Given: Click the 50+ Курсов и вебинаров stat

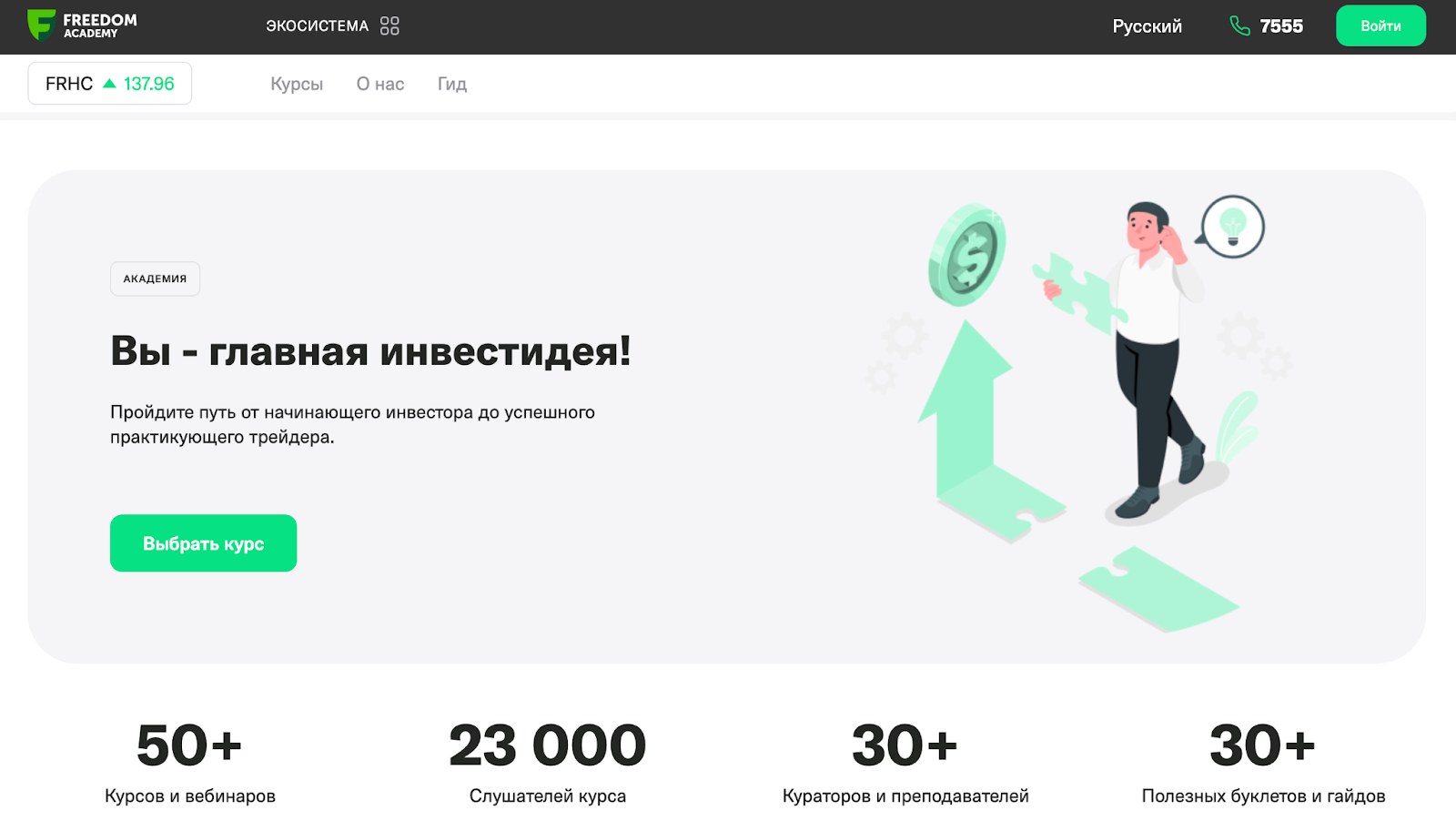Looking at the screenshot, I should pos(190,763).
